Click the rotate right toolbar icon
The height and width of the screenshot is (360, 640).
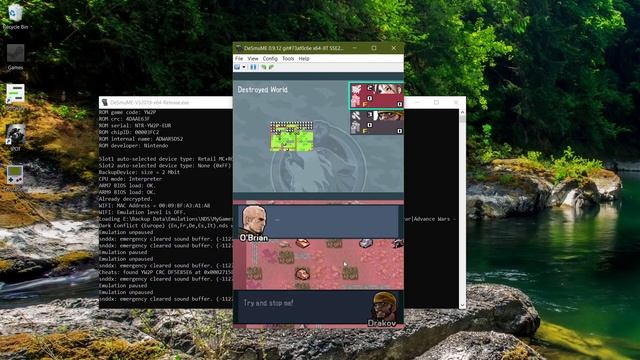pyautogui.click(x=271, y=67)
